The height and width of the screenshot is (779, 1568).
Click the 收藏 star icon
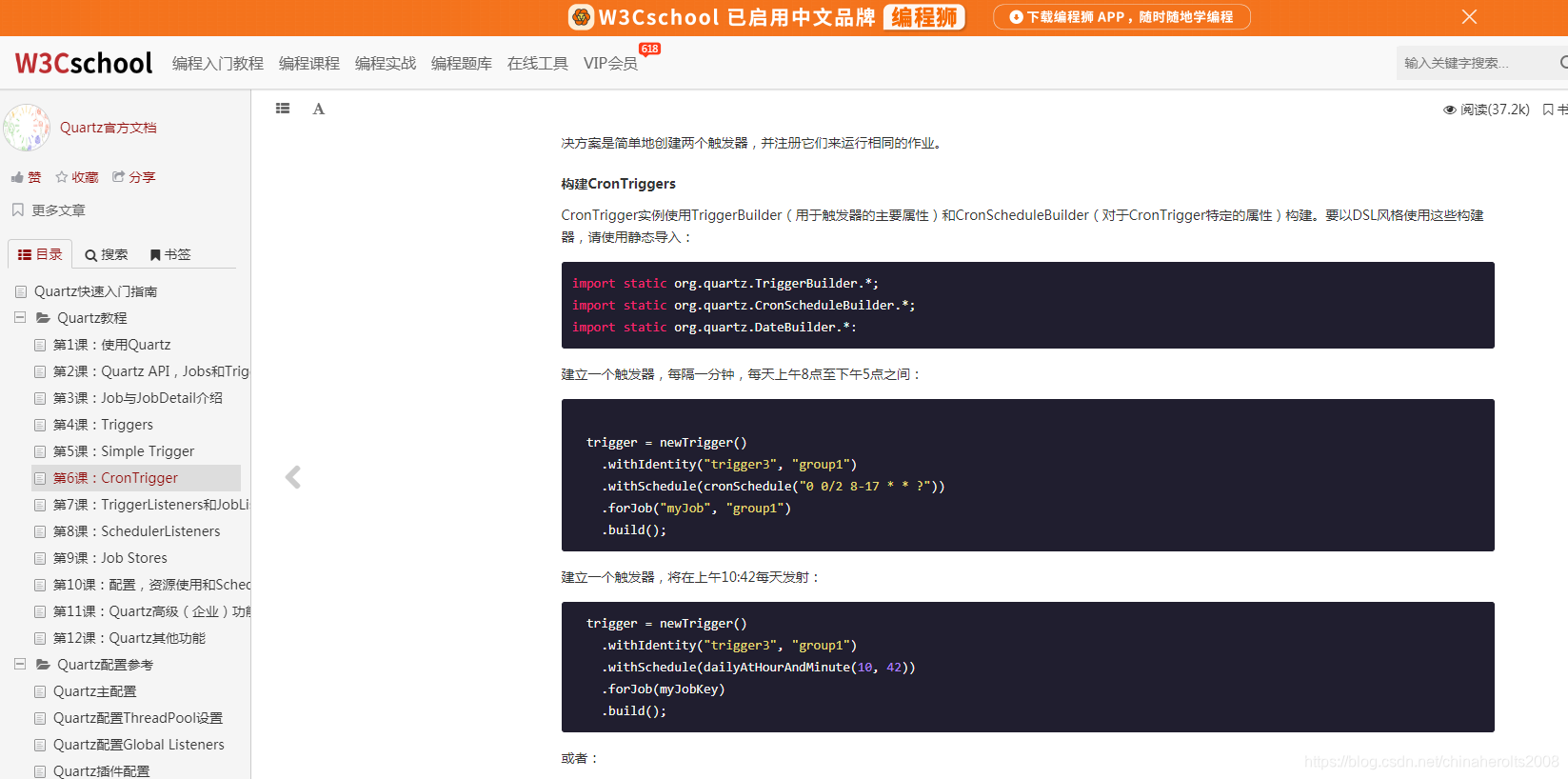62,177
